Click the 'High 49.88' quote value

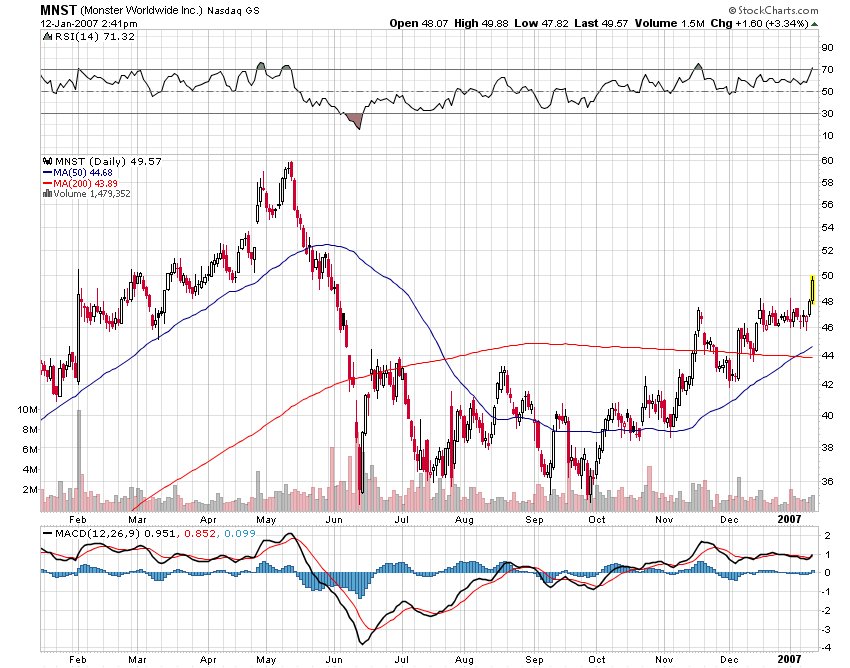[x=481, y=23]
